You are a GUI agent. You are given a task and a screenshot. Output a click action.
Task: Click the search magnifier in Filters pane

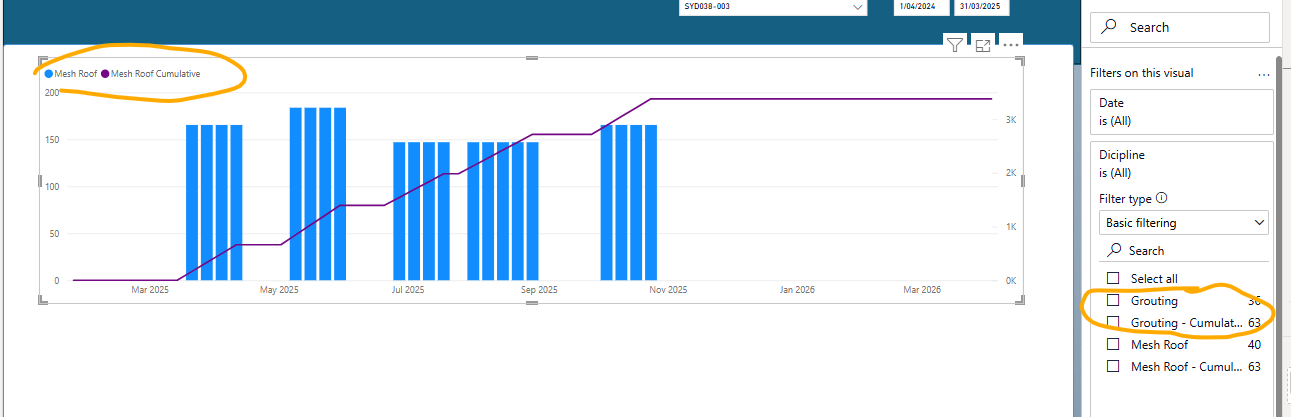coord(1109,27)
